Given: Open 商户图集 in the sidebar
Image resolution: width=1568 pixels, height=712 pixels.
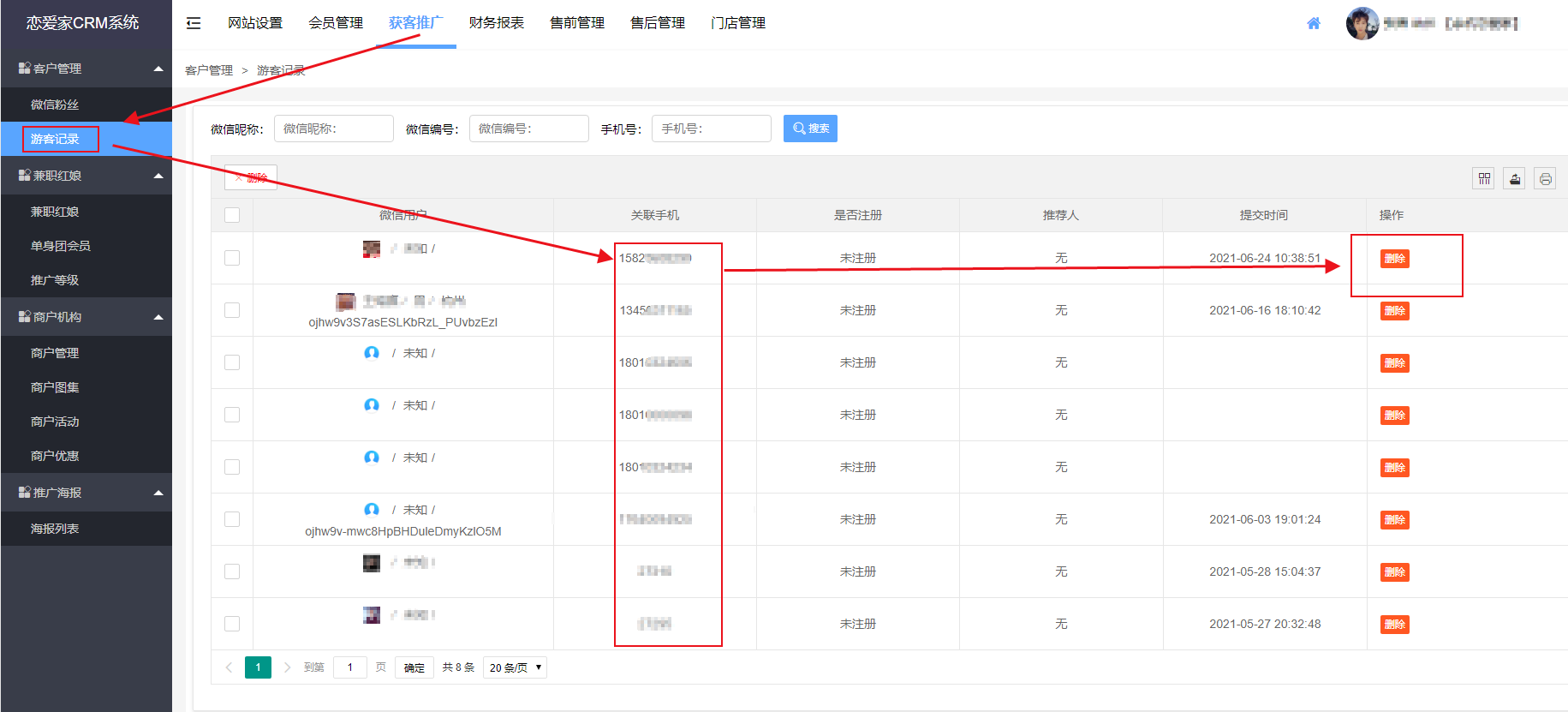Looking at the screenshot, I should [x=55, y=387].
